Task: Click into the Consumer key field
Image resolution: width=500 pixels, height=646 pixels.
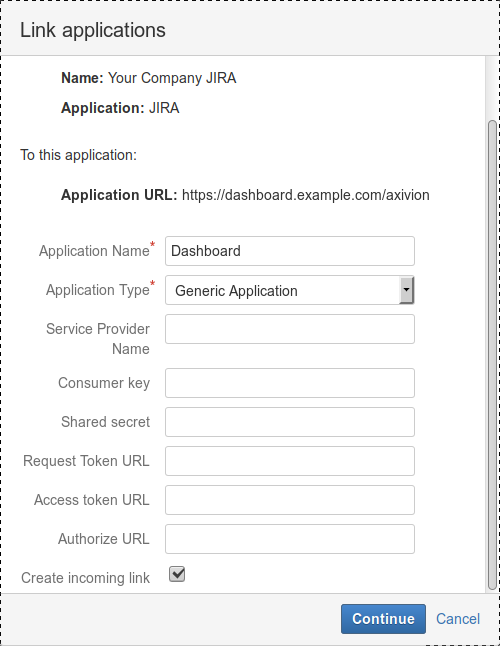Action: coord(290,383)
